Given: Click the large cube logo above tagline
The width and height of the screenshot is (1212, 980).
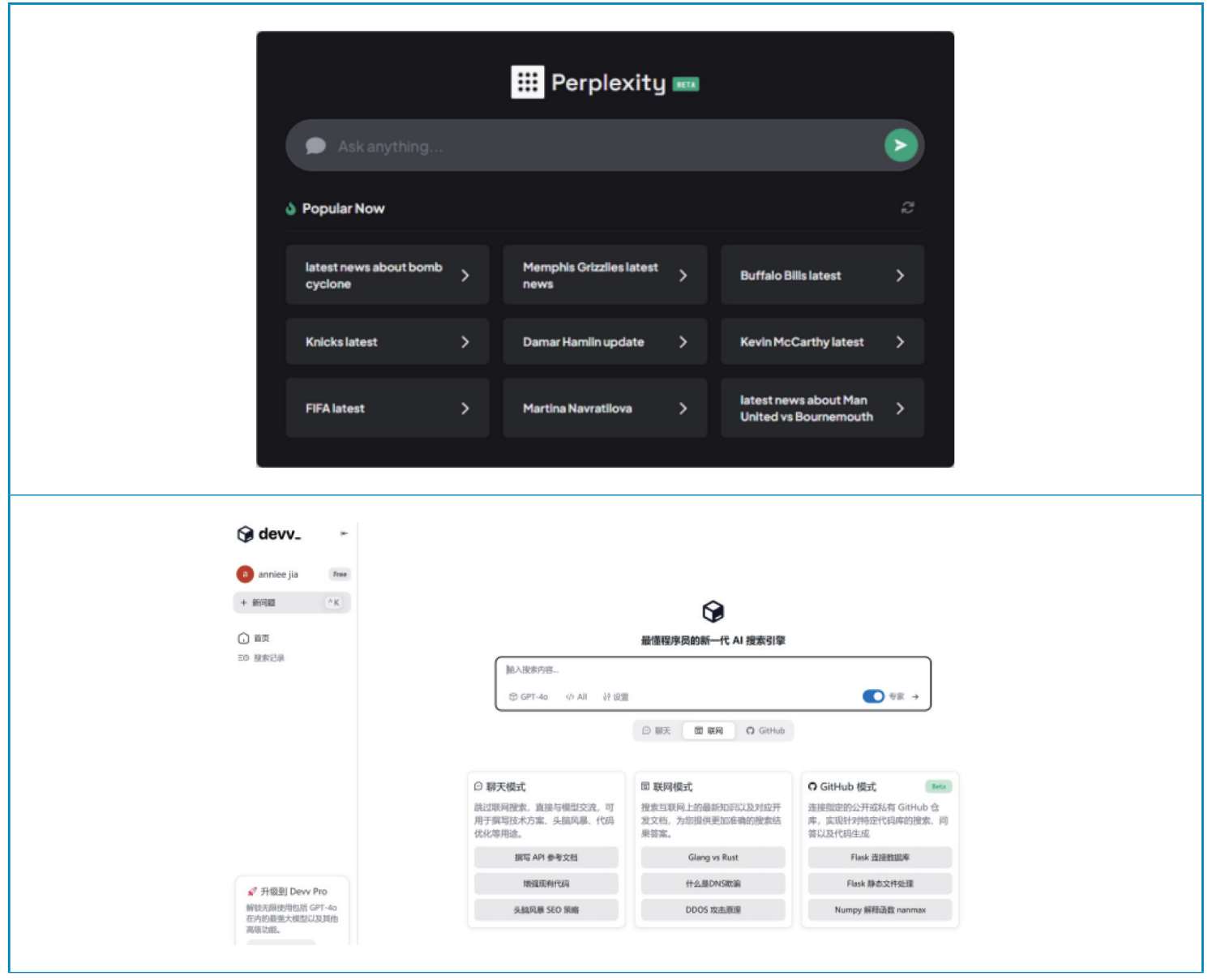Looking at the screenshot, I should tap(713, 611).
